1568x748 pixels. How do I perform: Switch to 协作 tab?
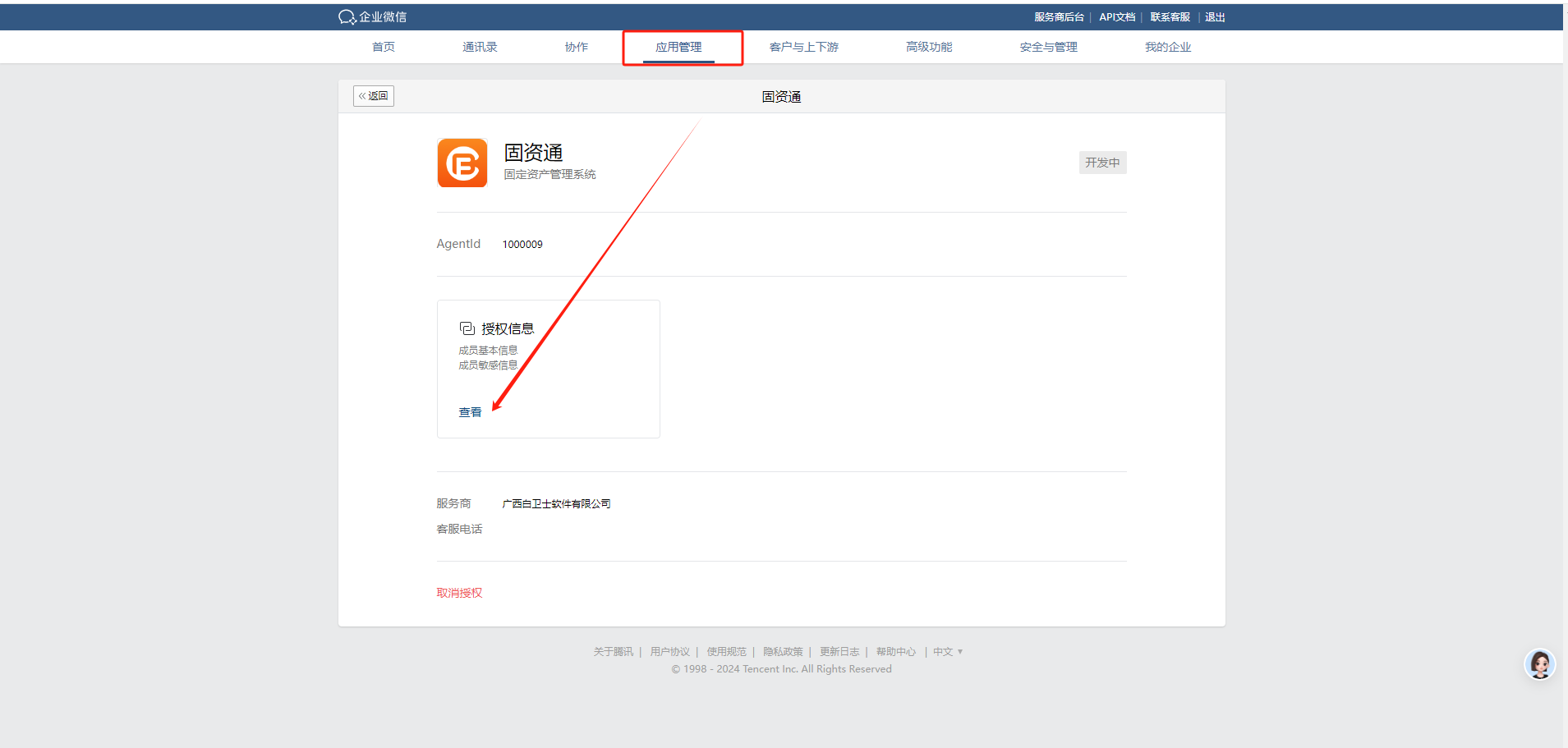[x=577, y=47]
